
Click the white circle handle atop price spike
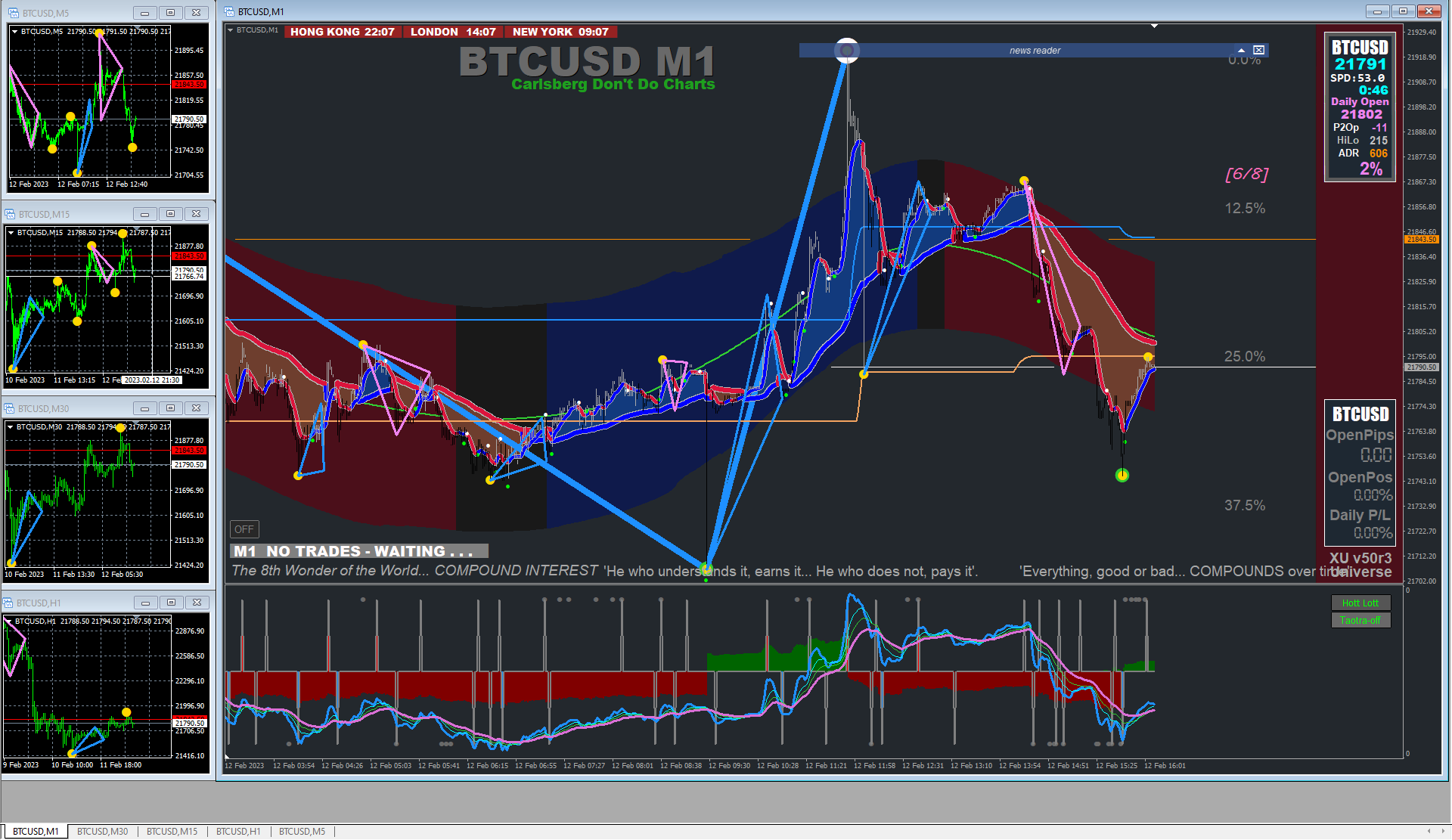click(847, 51)
